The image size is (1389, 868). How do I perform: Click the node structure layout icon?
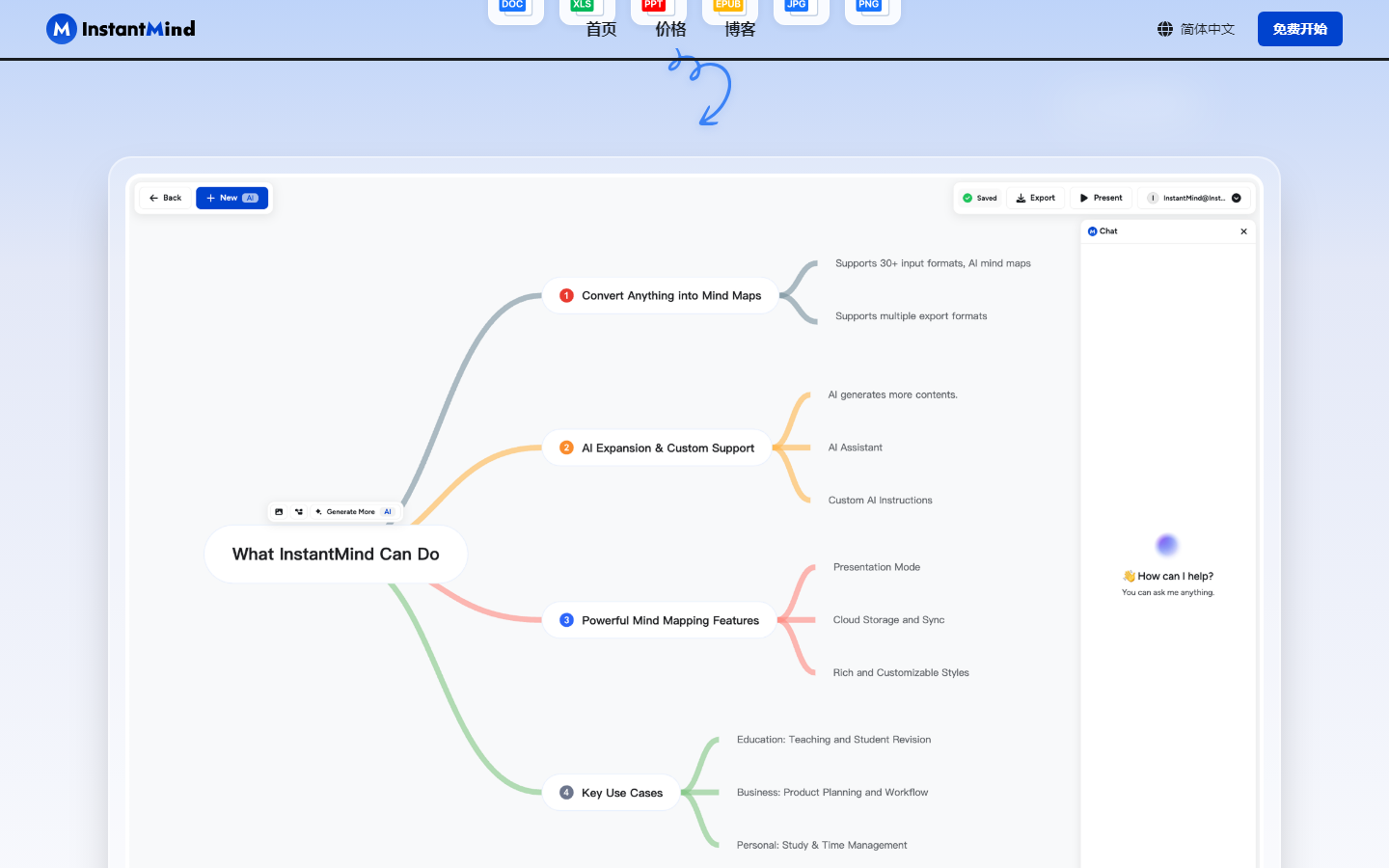[299, 512]
